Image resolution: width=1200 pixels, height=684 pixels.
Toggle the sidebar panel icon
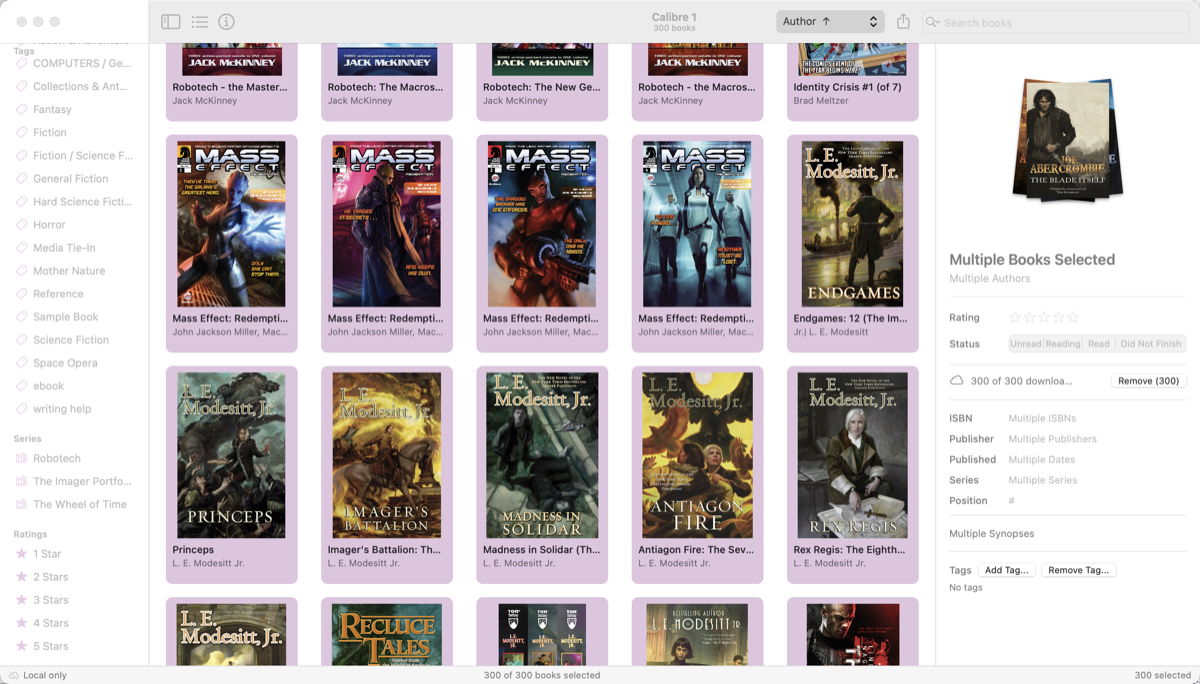(171, 21)
